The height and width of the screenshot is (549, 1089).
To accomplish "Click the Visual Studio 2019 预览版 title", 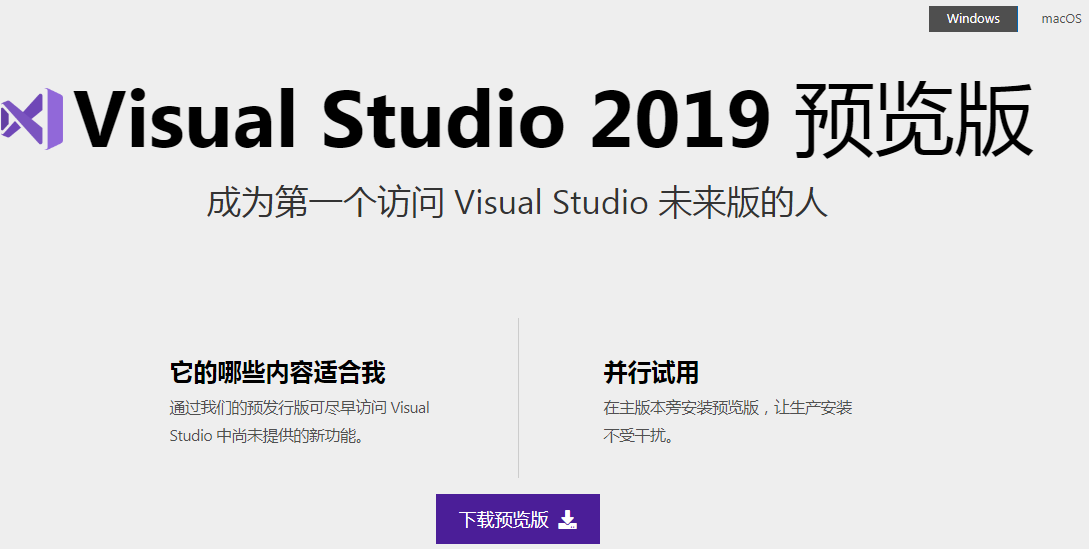I will 553,120.
